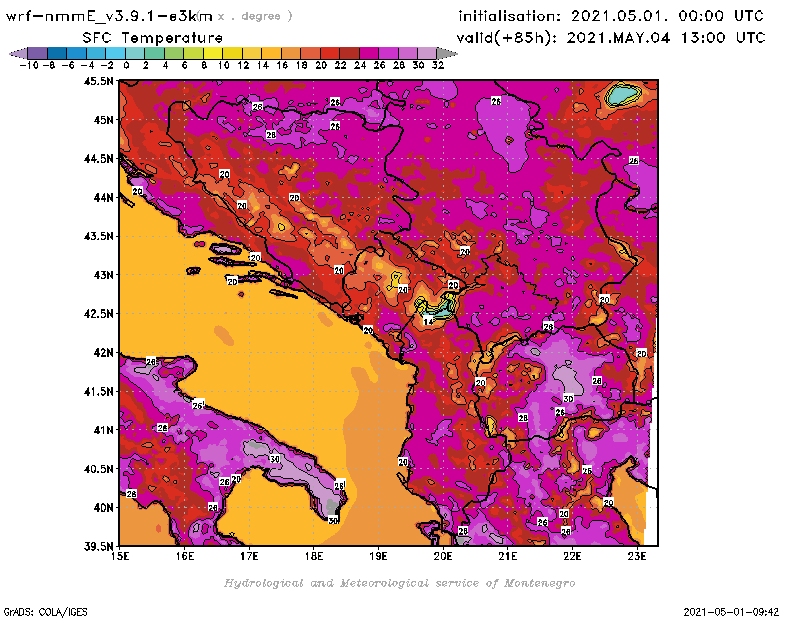Click the 'valid(+85h): 2021.MAY.04 13:00 UTC' text
800x618 pixels.
click(611, 38)
